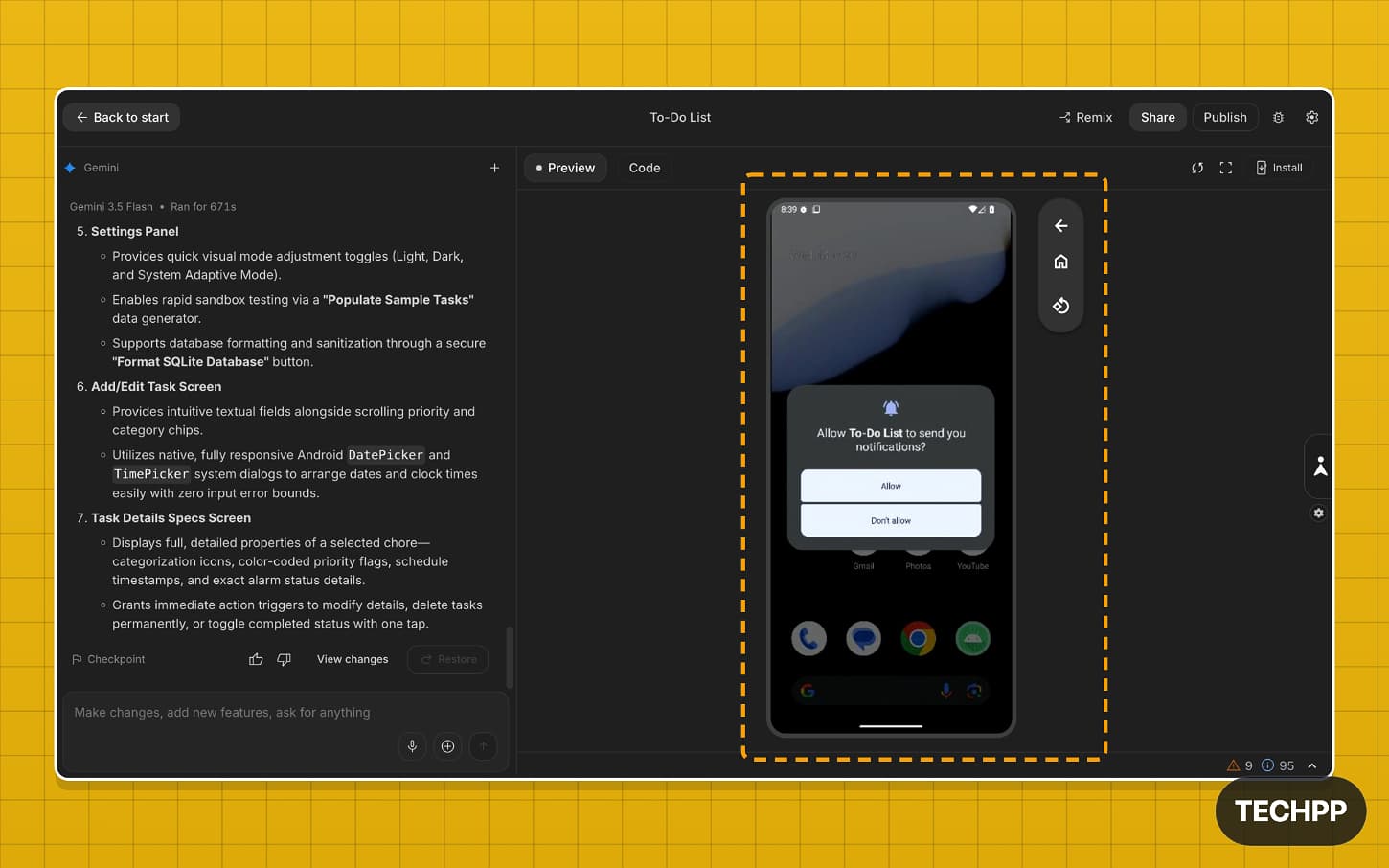The height and width of the screenshot is (868, 1389).
Task: Click 'Gemini 3.5 Flash' model text
Action: 111,206
